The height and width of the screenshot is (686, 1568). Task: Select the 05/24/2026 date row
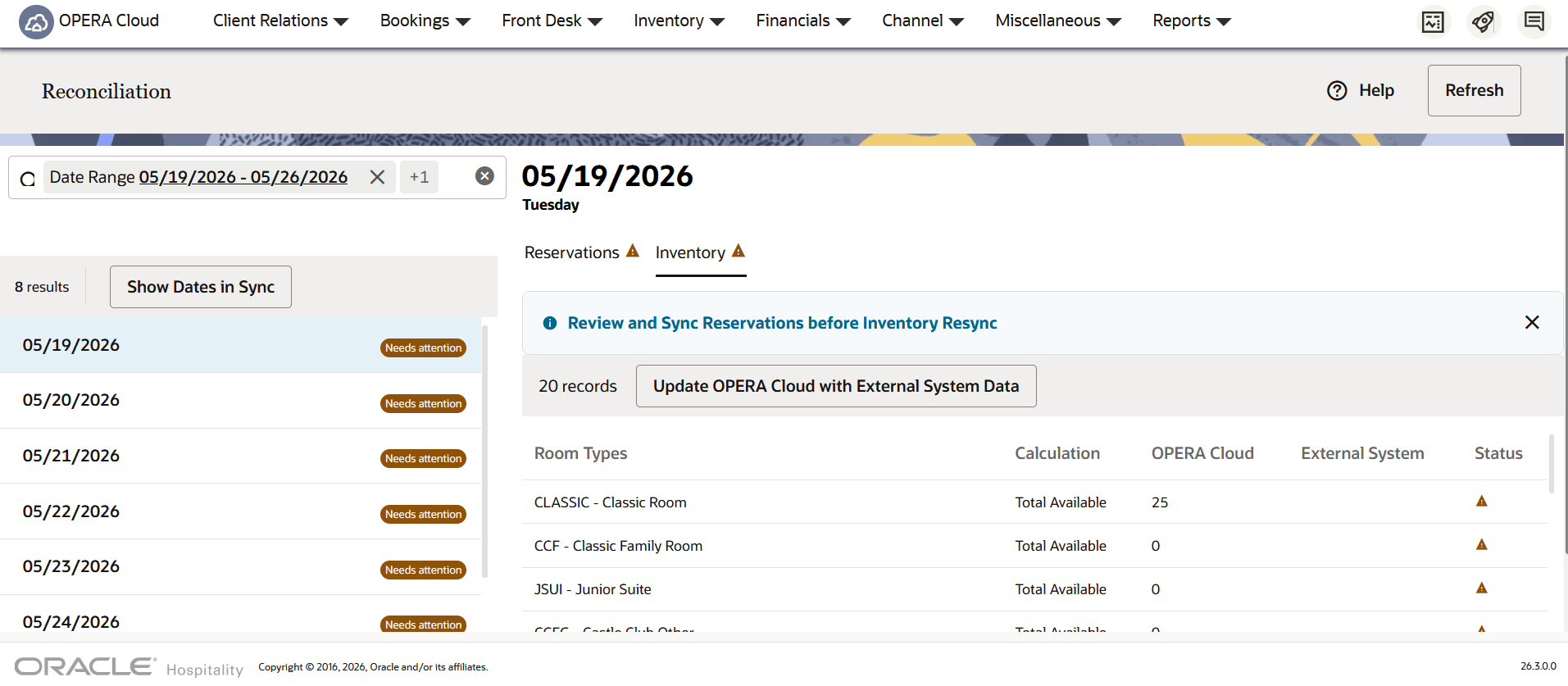pos(240,615)
